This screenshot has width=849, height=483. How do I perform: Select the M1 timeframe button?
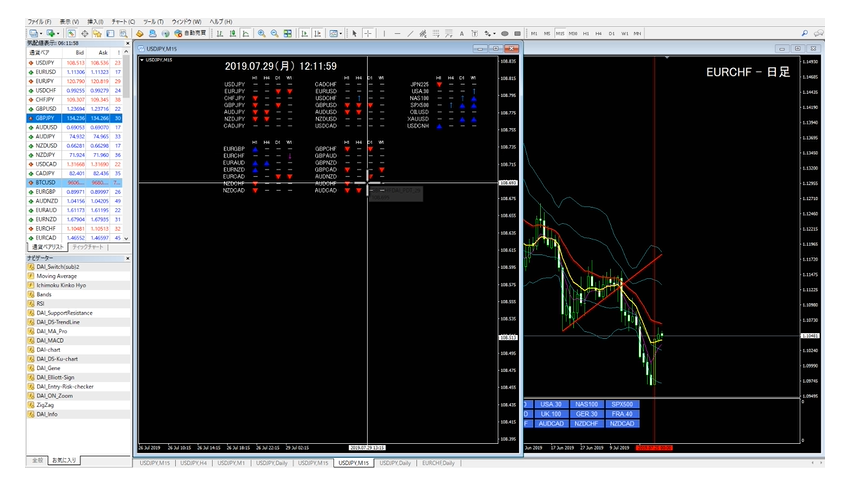[534, 34]
